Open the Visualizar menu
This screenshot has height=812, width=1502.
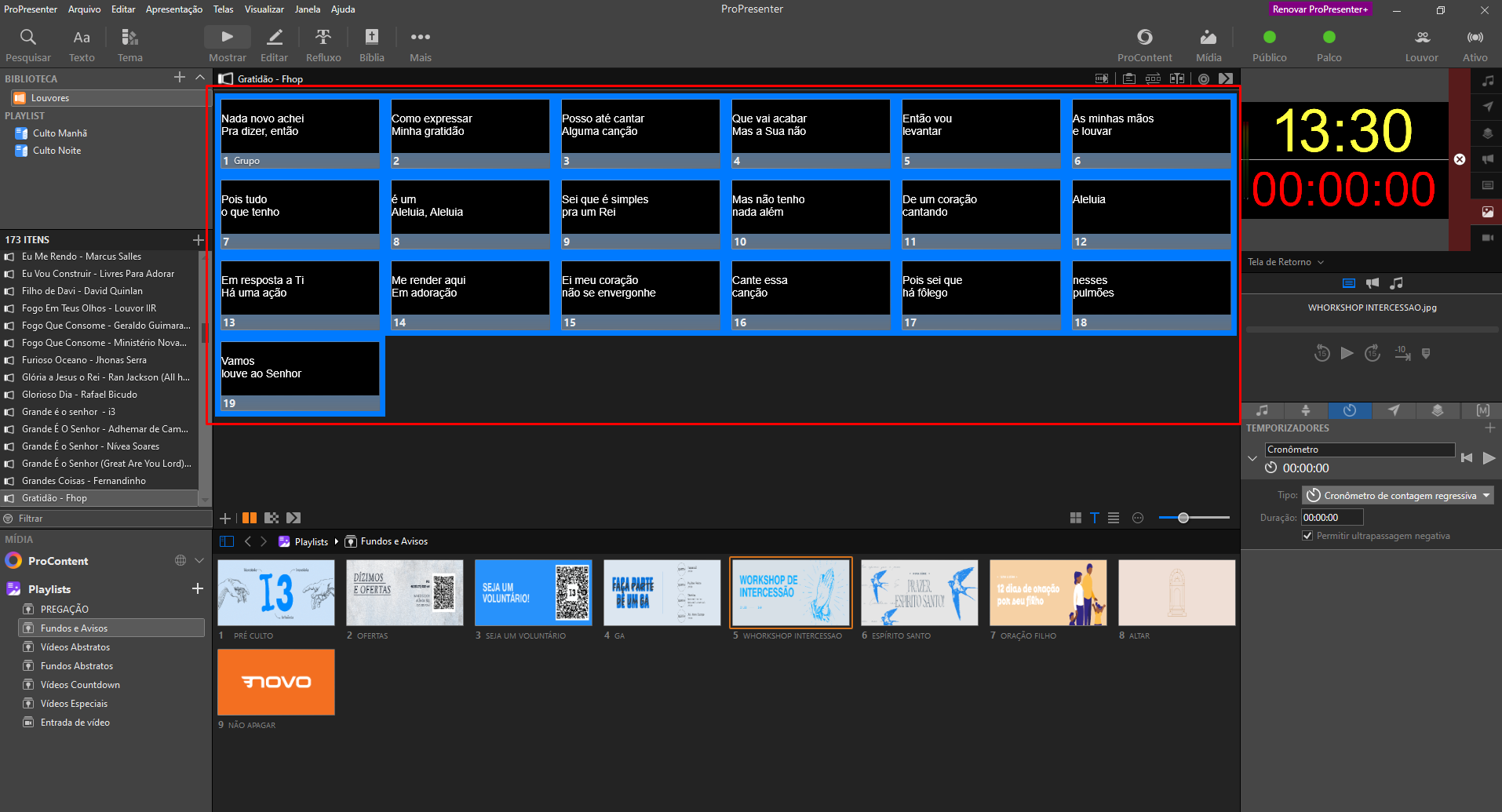pos(264,9)
